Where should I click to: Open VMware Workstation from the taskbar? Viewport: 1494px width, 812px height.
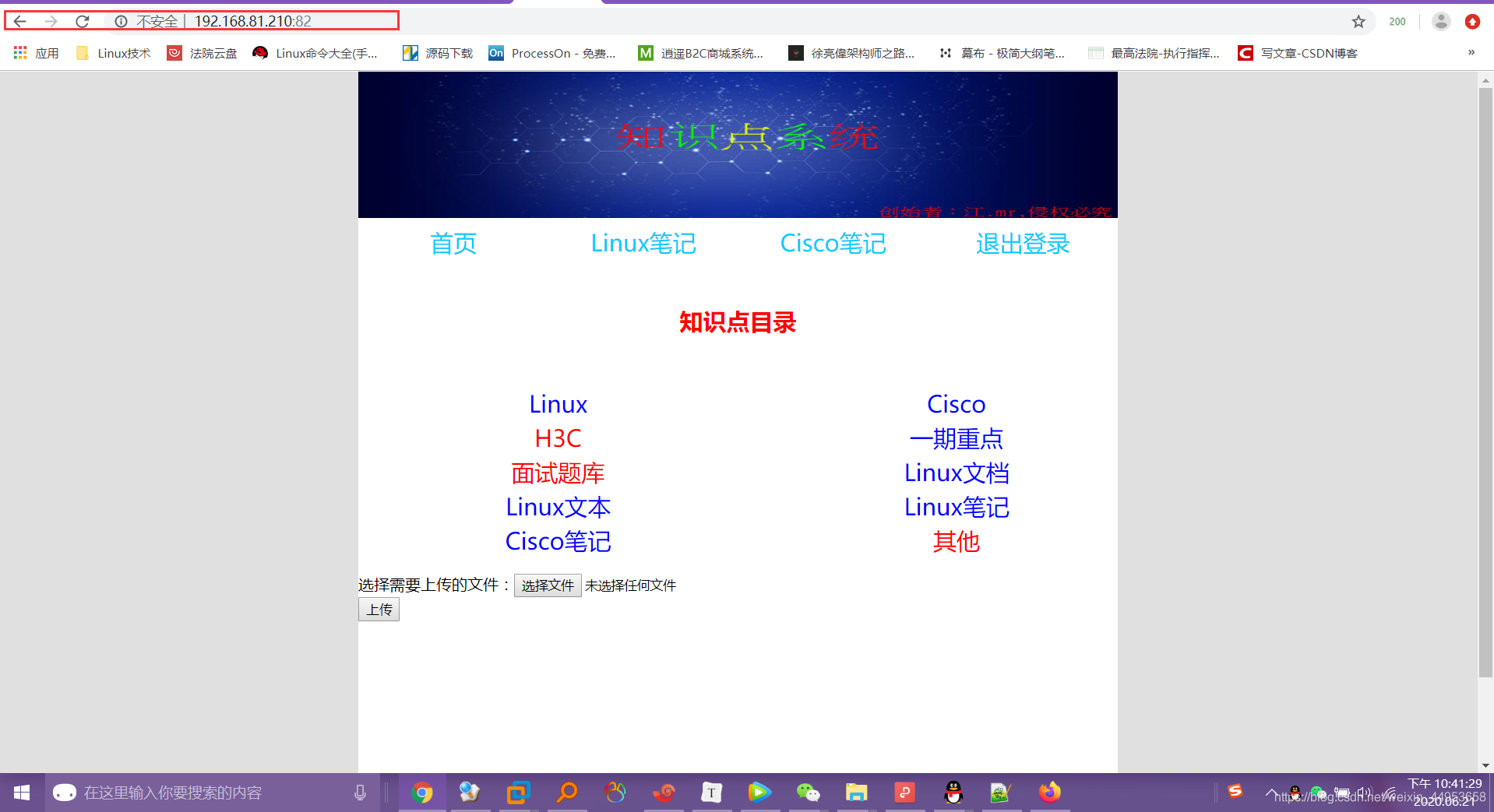pos(518,792)
